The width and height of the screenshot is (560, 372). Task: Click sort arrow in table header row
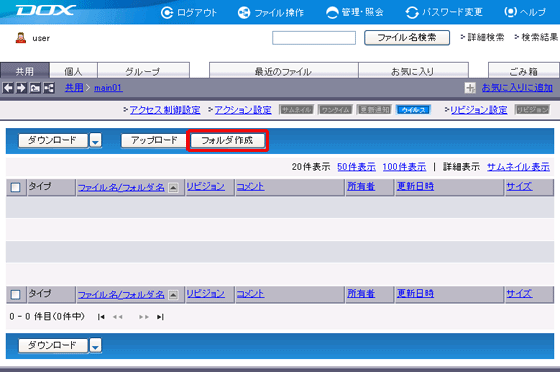click(173, 187)
